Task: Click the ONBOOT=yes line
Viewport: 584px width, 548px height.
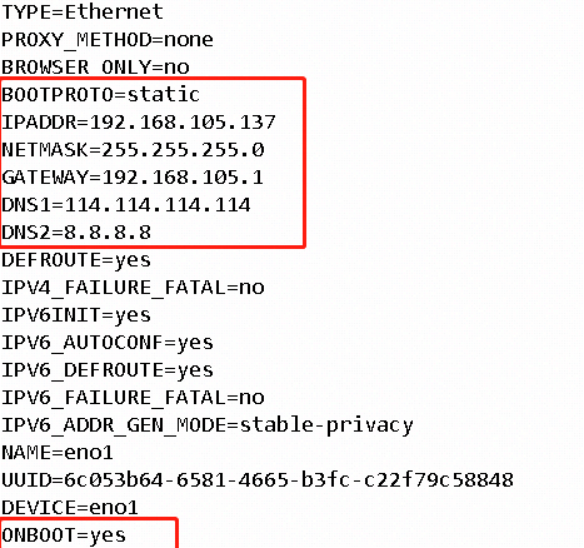Action: (x=64, y=536)
